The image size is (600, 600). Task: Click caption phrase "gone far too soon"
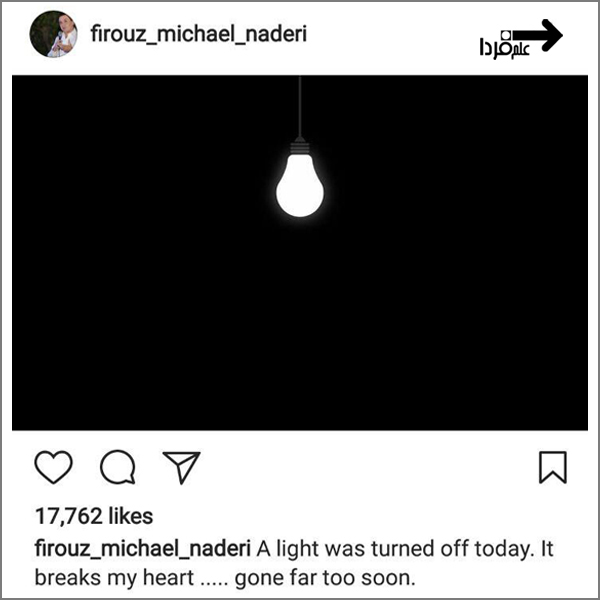click(x=323, y=578)
